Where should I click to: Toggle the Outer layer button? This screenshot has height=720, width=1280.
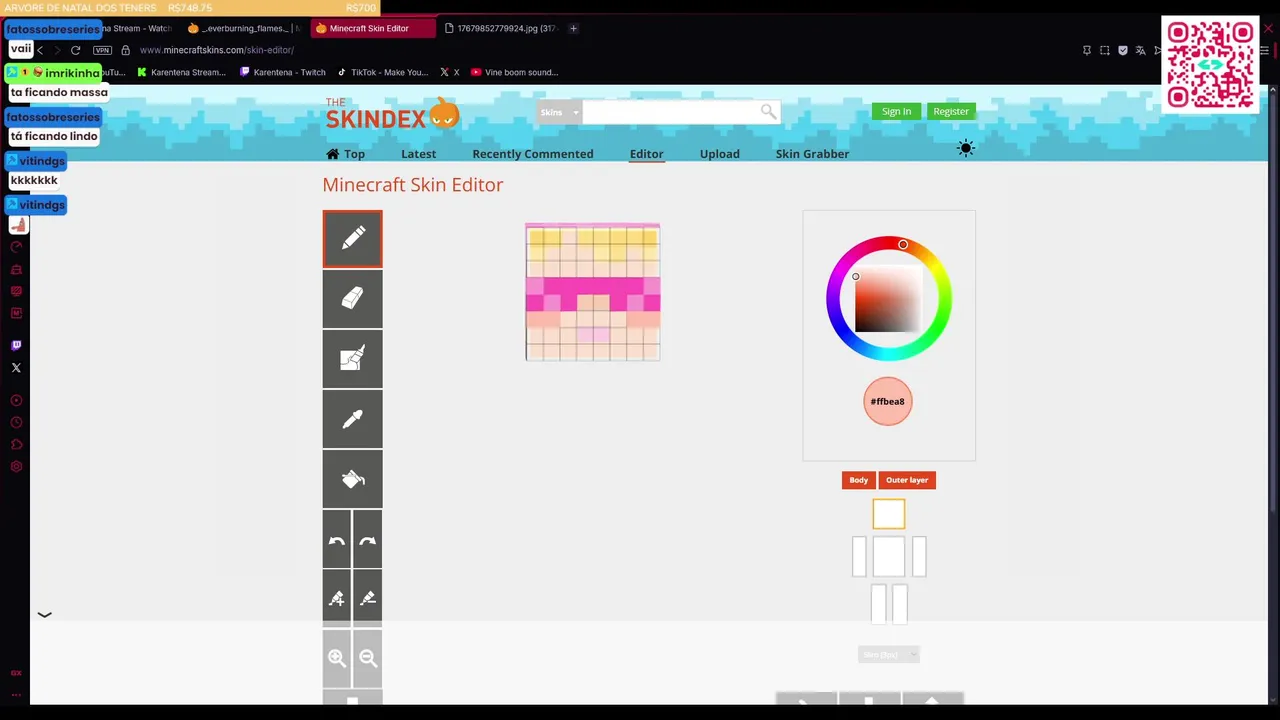[x=907, y=480]
